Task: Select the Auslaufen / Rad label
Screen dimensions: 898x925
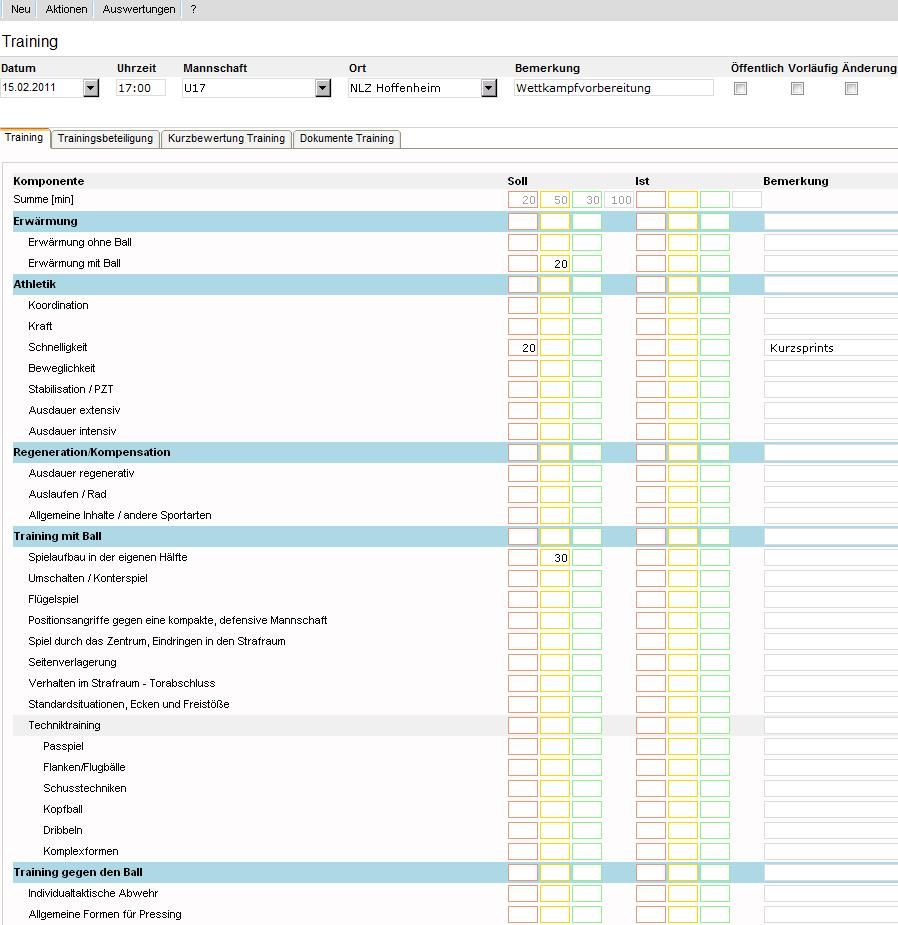Action: point(67,494)
